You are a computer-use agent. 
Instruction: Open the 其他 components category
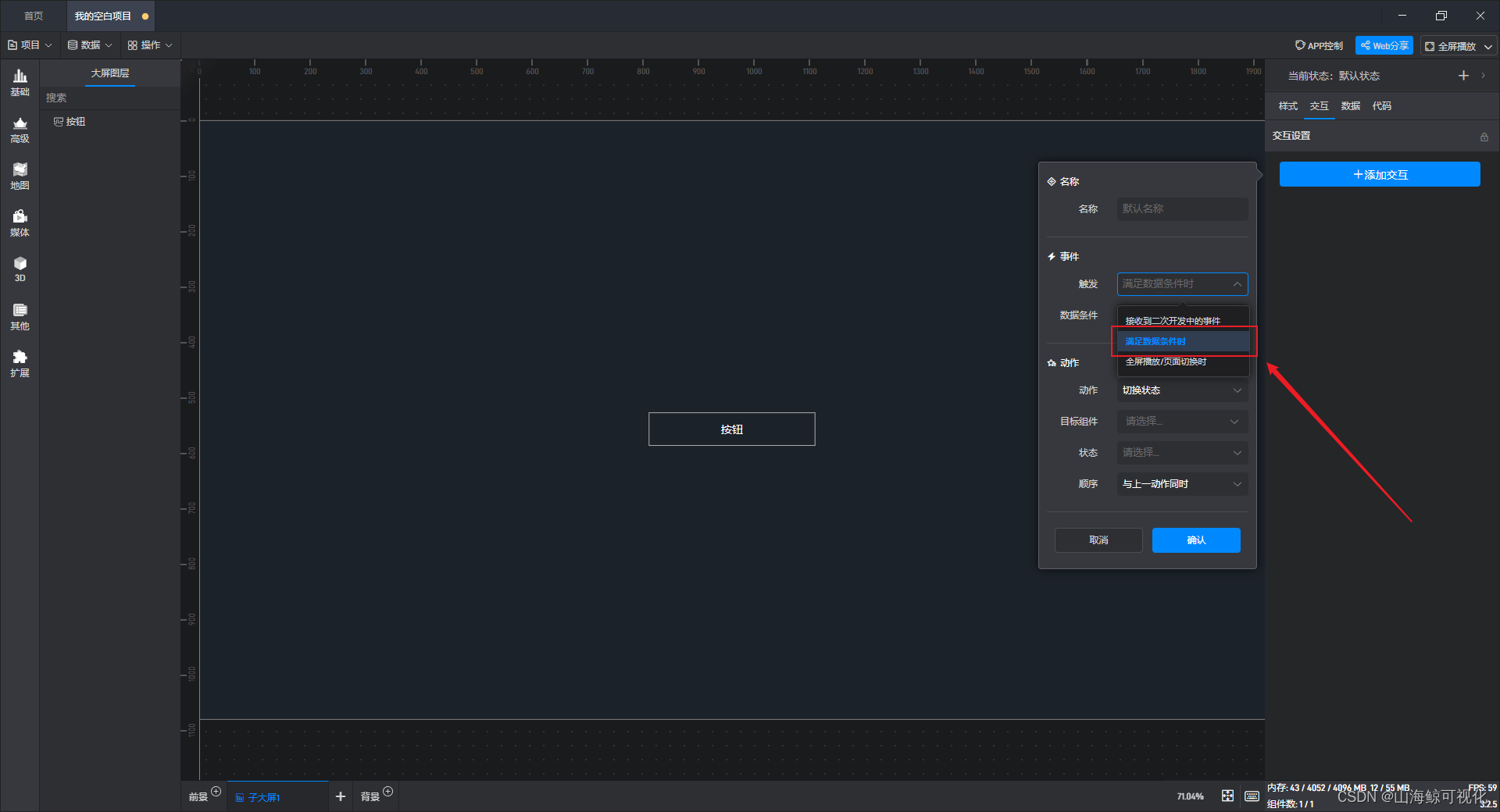tap(20, 317)
